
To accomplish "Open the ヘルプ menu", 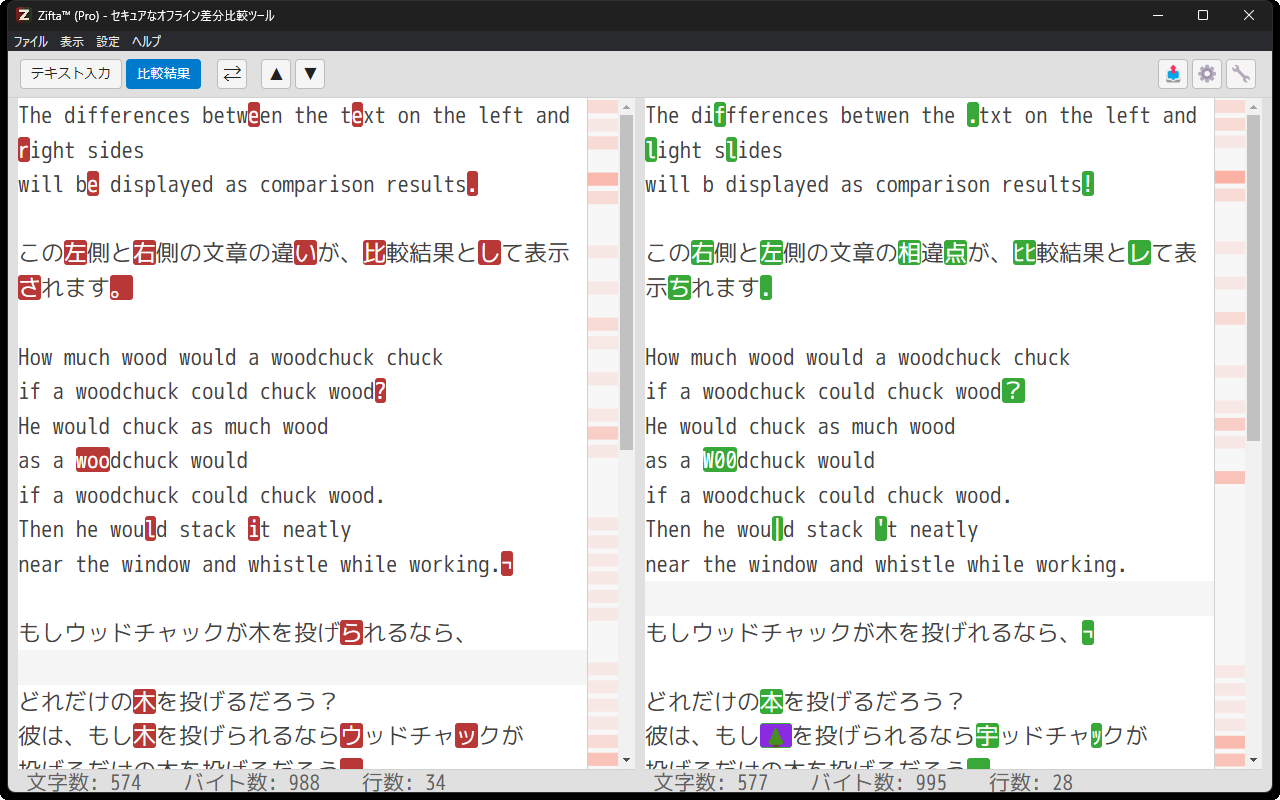I will [x=147, y=41].
